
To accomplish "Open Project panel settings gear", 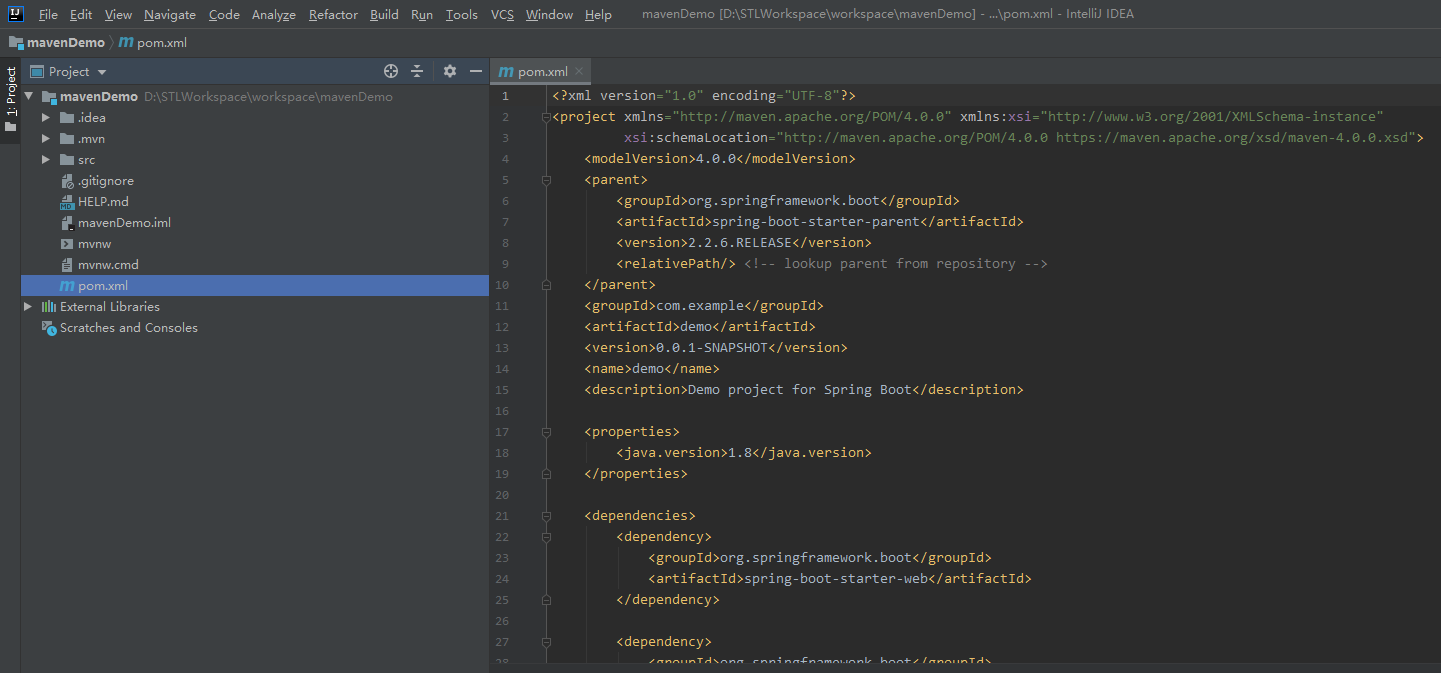I will [450, 71].
